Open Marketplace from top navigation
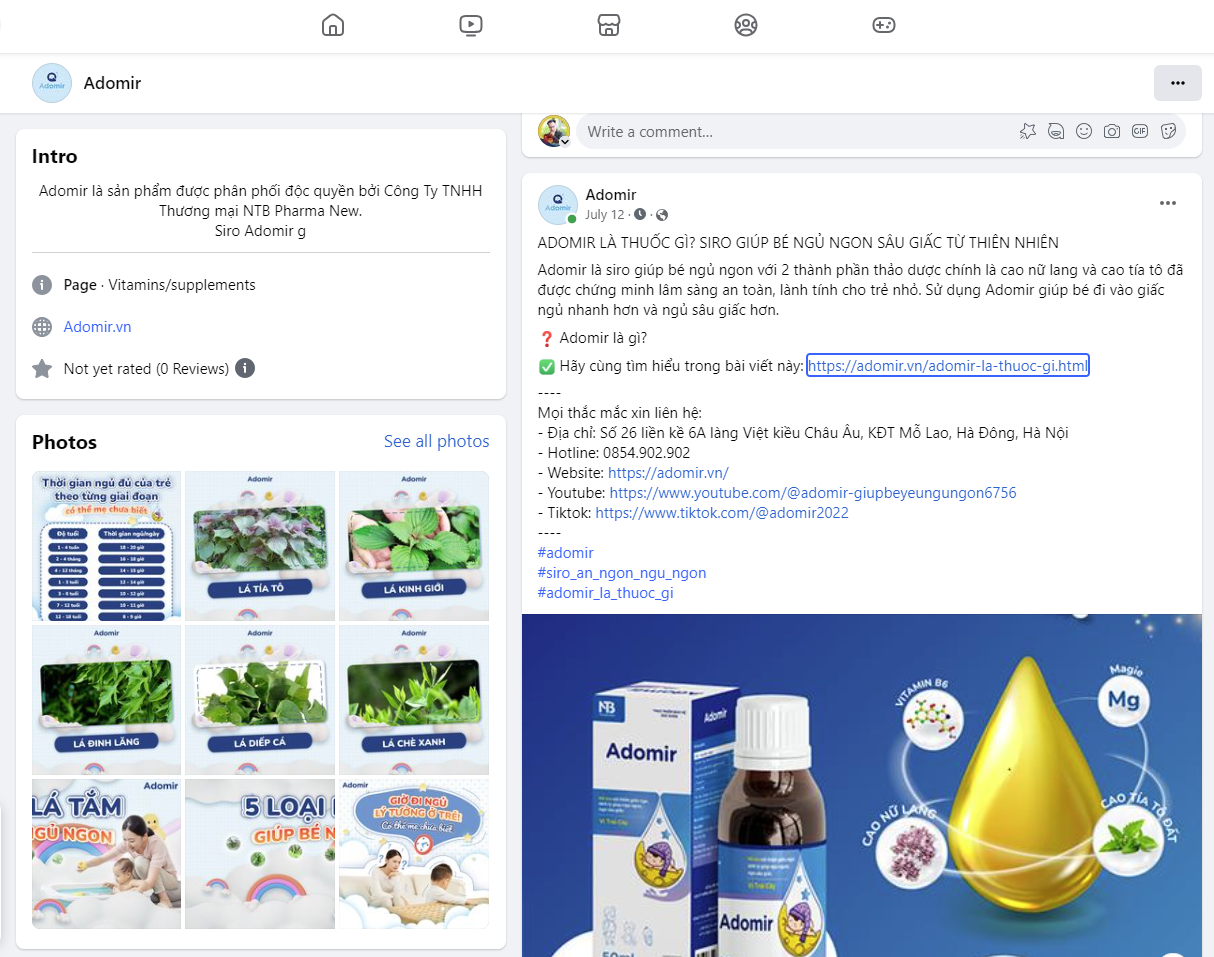Screen dimensions: 1214x957 tap(608, 25)
